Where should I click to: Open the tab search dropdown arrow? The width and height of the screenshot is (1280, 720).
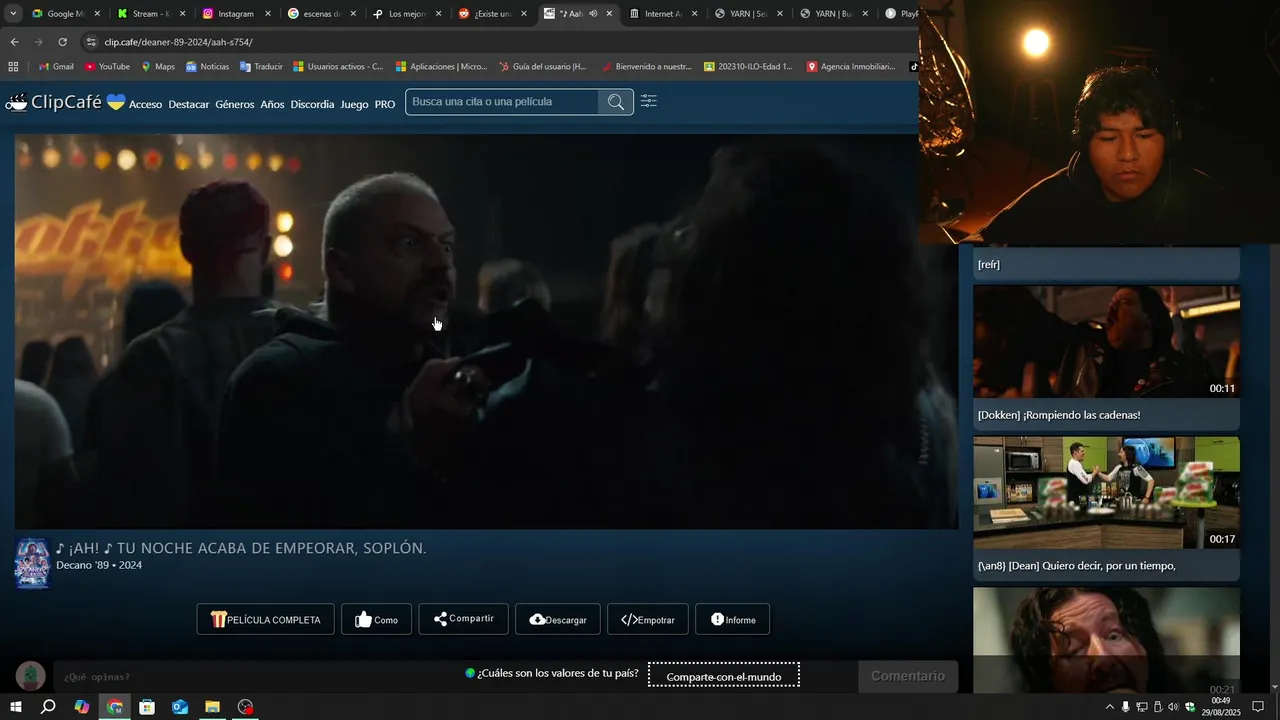(x=13, y=14)
